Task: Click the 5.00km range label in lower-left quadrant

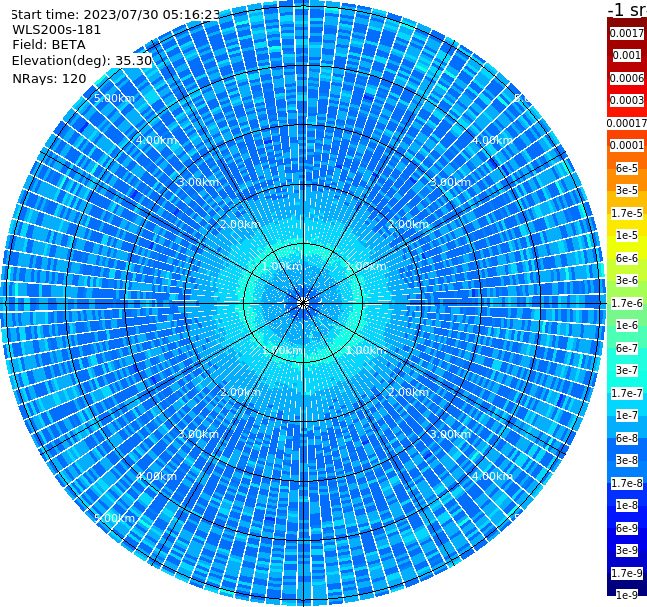Action: (x=114, y=518)
